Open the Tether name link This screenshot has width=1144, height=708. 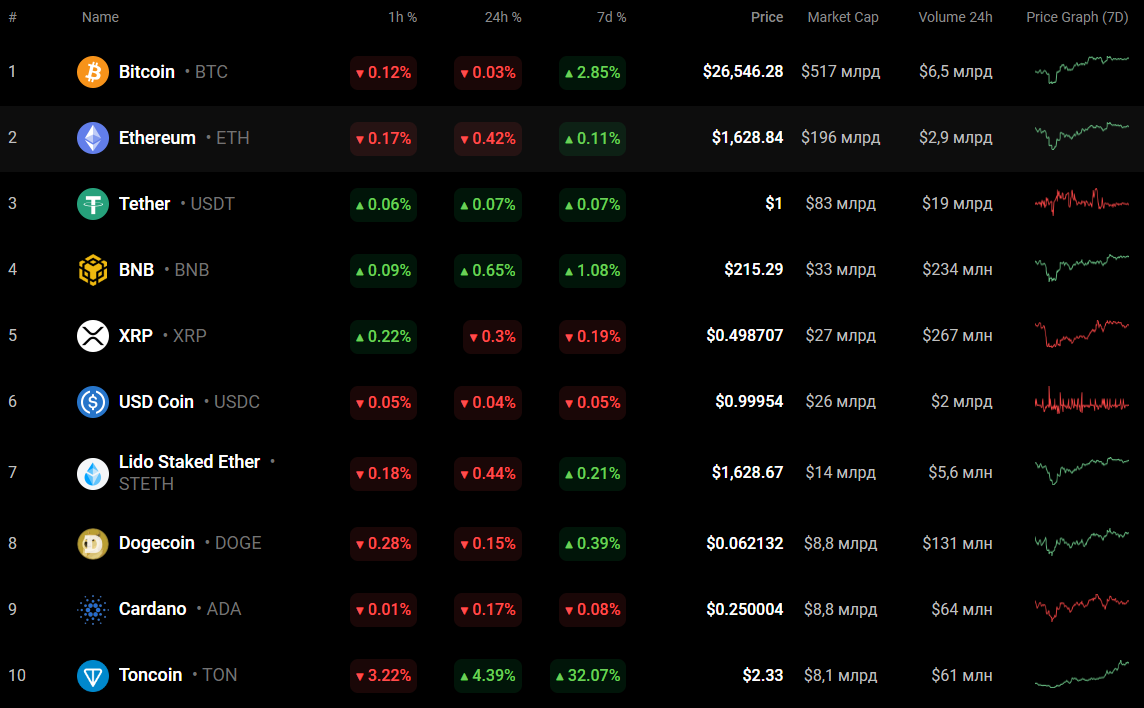pos(144,204)
